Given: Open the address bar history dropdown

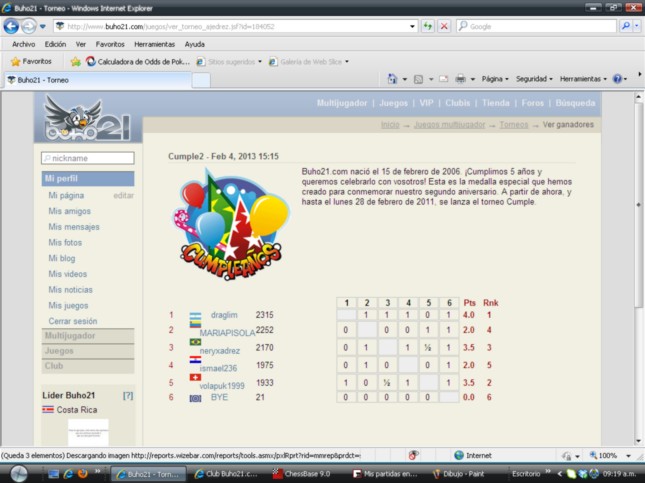Looking at the screenshot, I should tap(412, 26).
